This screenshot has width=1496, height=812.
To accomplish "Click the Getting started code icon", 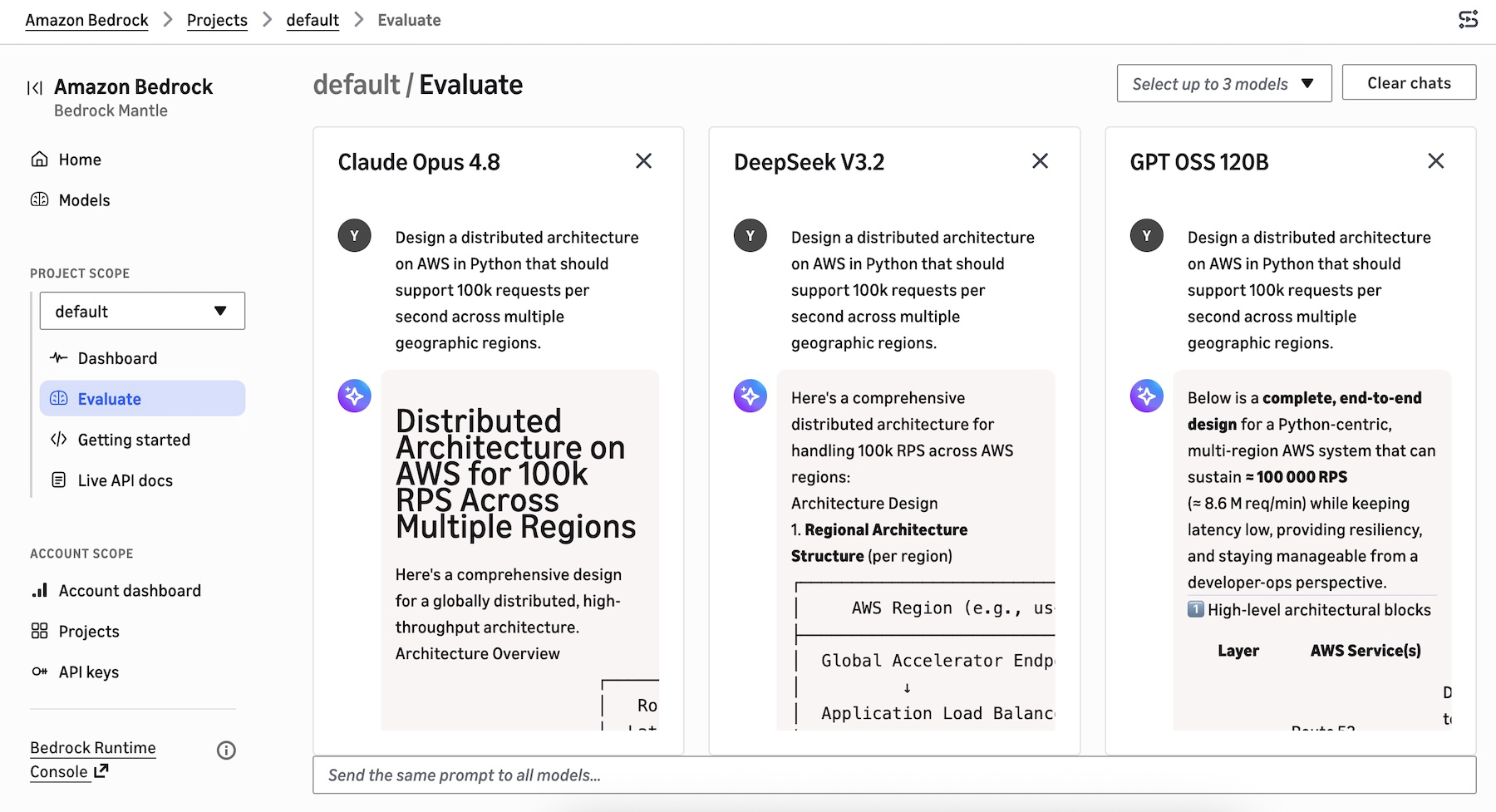I will (x=58, y=439).
